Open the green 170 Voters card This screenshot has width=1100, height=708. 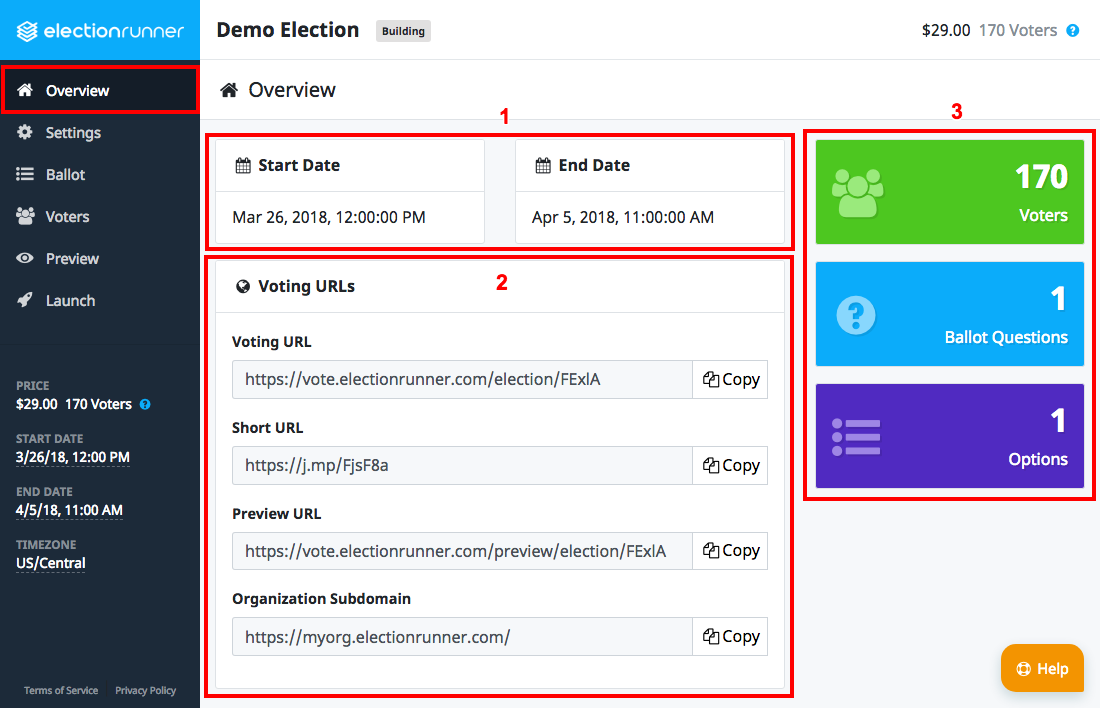click(950, 192)
